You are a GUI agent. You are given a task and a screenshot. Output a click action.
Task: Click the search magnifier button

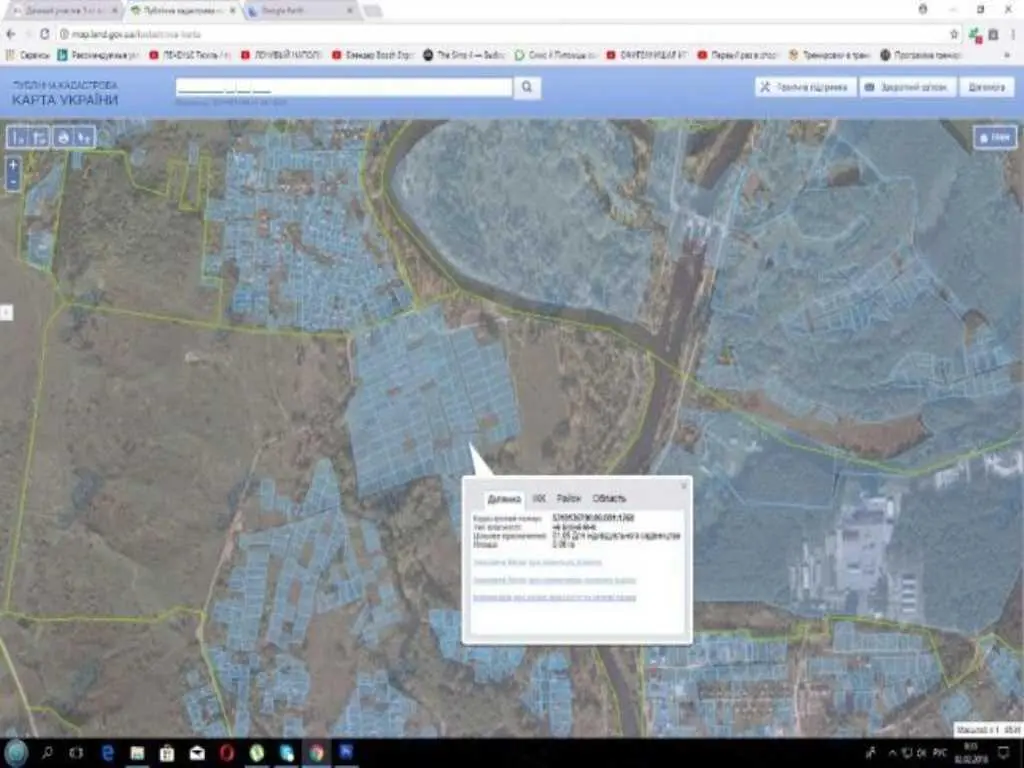point(527,88)
